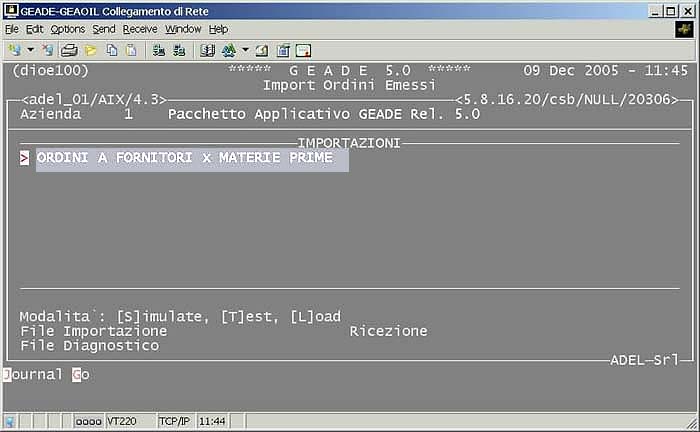Image resolution: width=700 pixels, height=432 pixels.
Task: Click the status bar connection icon at far left
Action: 10,422
